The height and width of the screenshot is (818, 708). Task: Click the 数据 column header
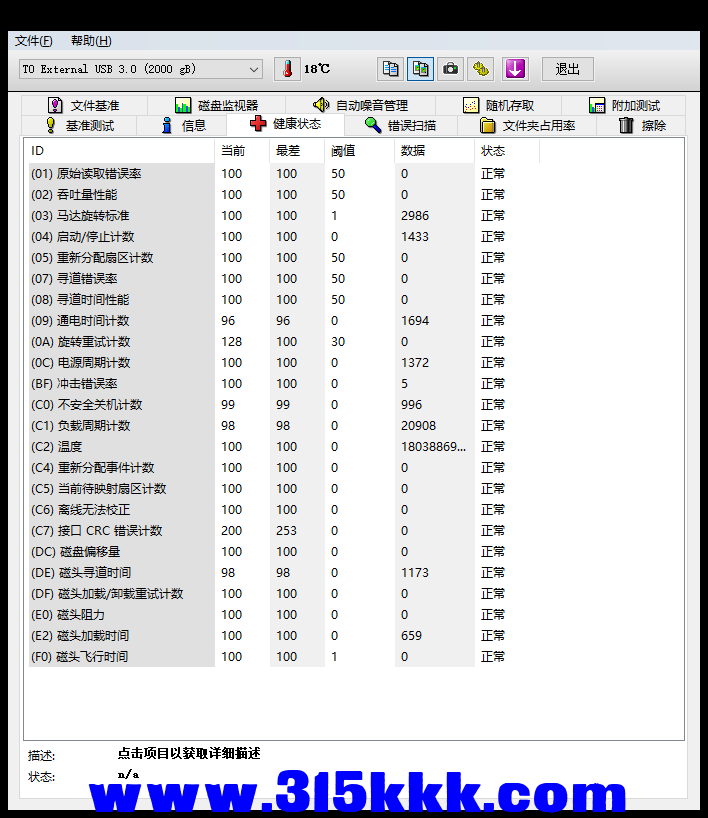tap(412, 151)
